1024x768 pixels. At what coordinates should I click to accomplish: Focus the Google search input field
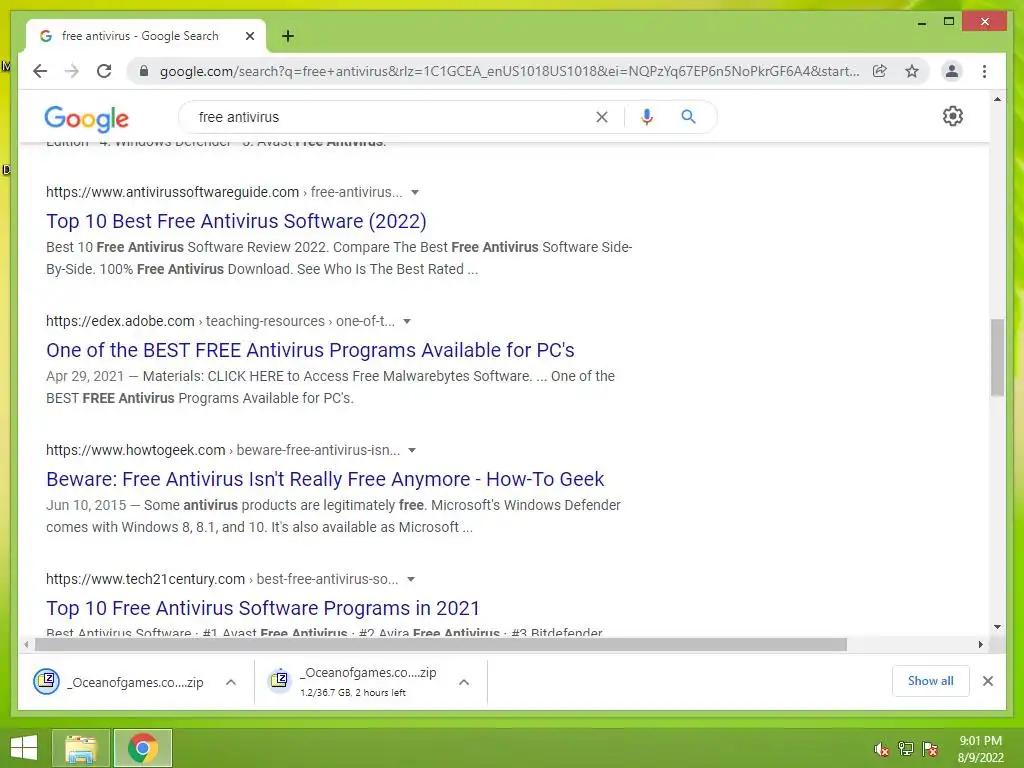coord(392,117)
